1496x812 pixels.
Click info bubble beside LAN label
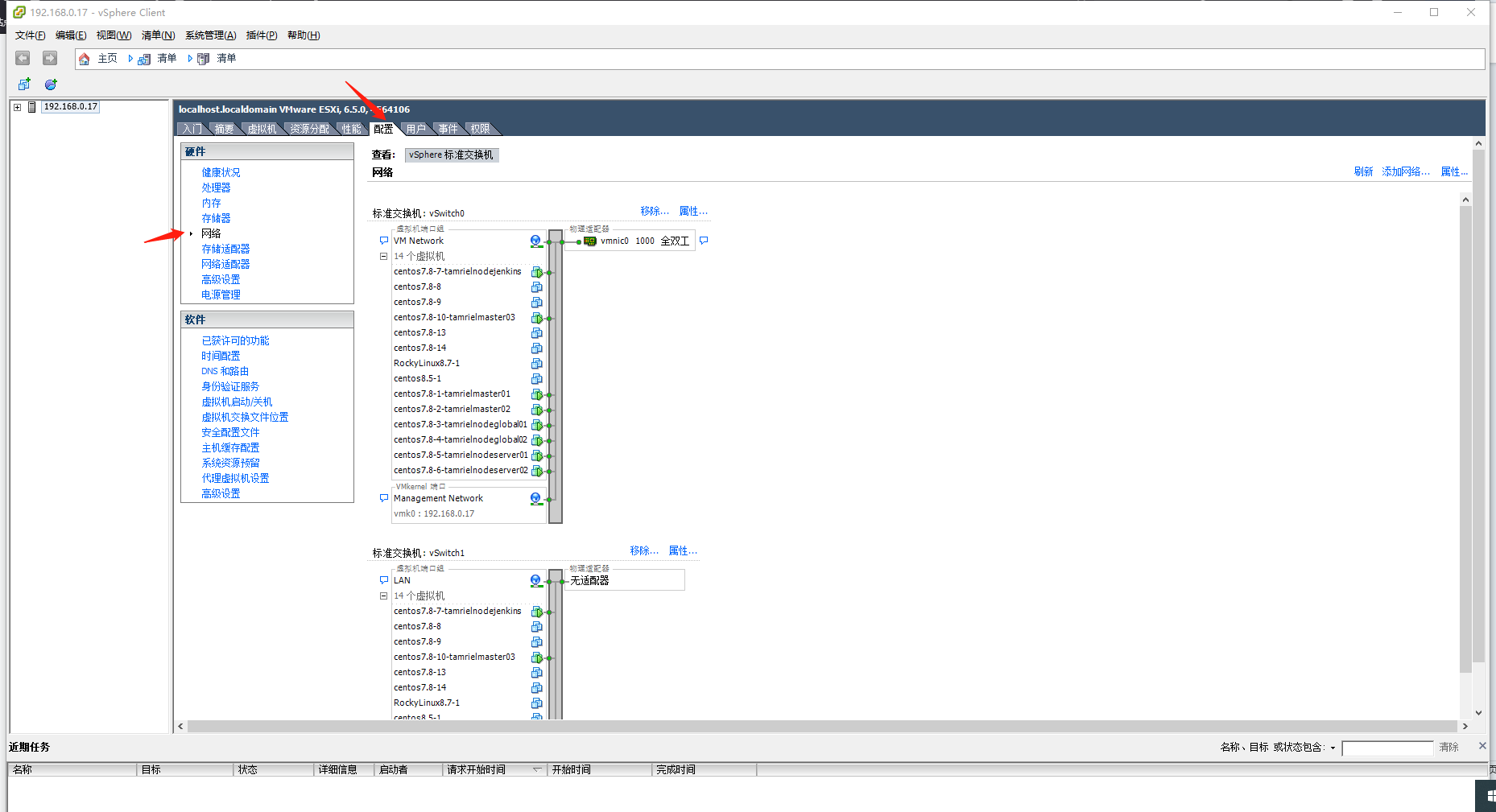click(384, 580)
